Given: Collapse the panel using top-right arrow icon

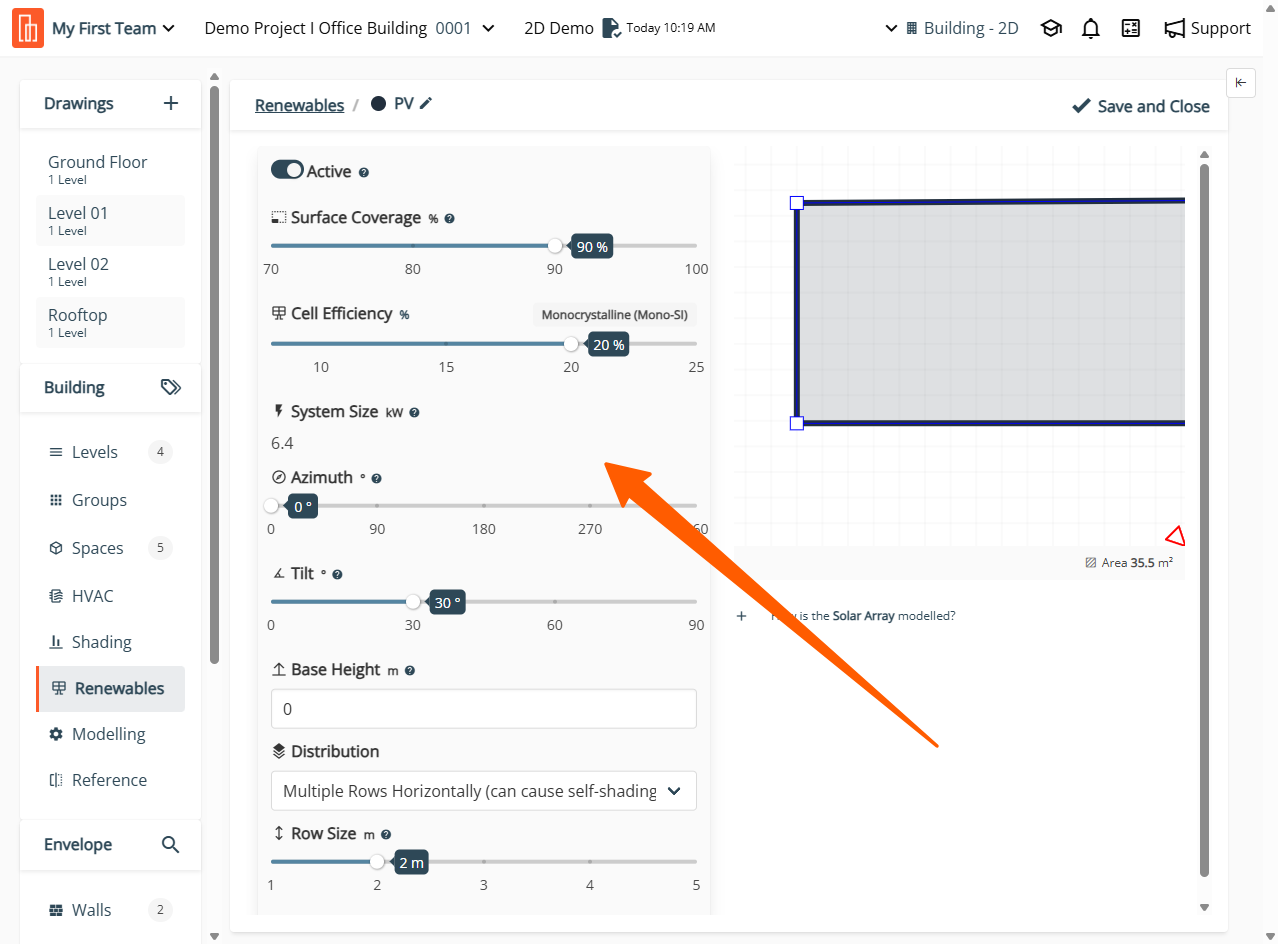Looking at the screenshot, I should tap(1240, 83).
